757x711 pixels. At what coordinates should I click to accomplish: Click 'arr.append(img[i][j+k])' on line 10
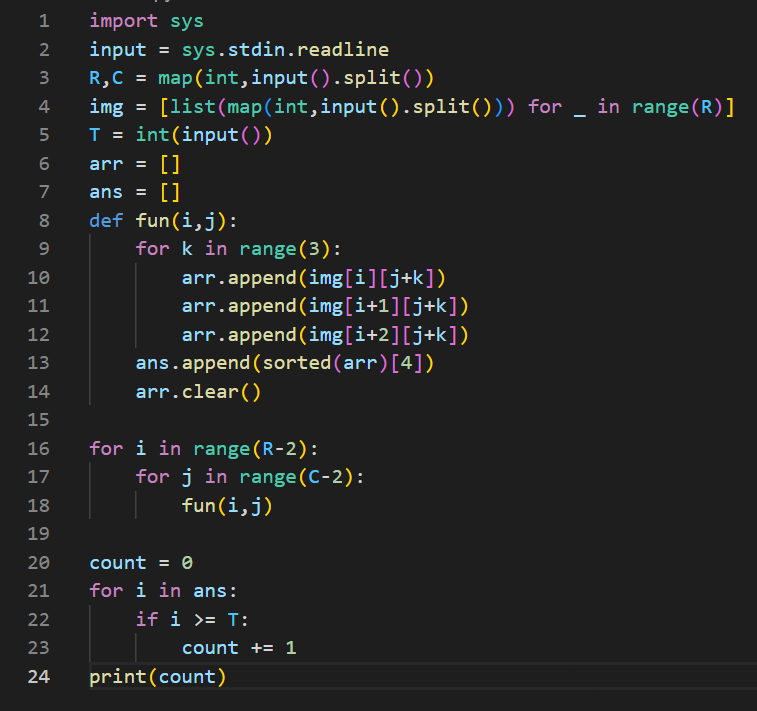pos(313,278)
